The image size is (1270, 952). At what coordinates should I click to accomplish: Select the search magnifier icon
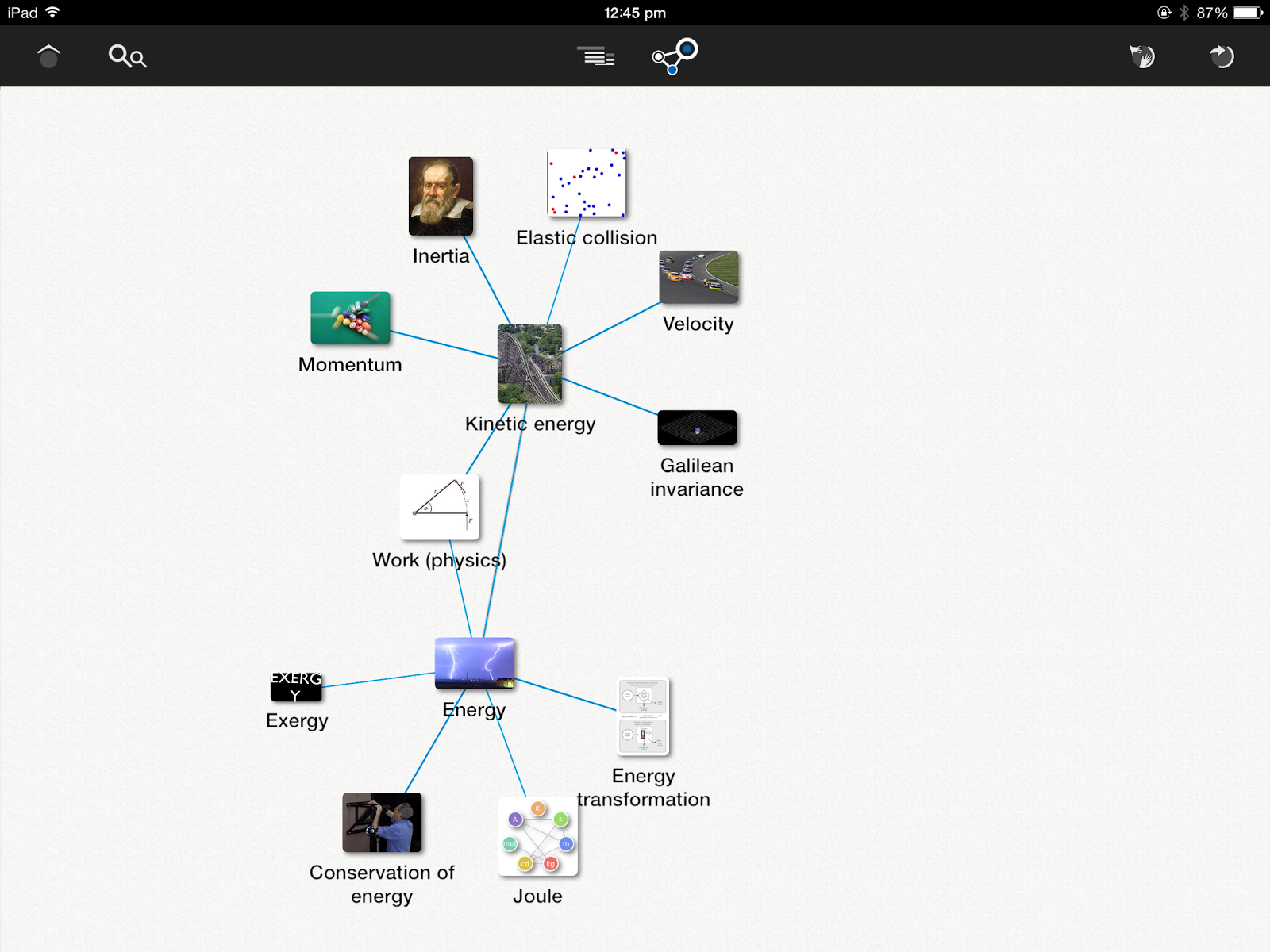click(x=126, y=56)
